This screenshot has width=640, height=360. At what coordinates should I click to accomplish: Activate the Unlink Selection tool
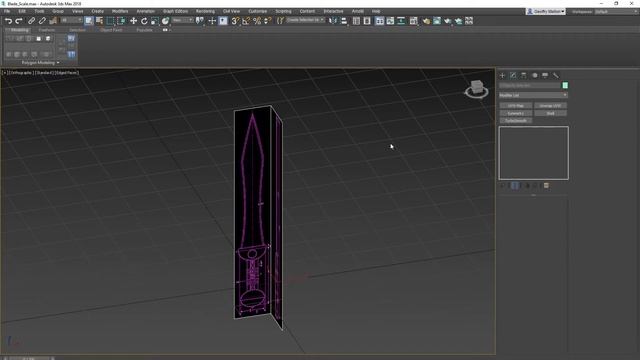point(42,21)
